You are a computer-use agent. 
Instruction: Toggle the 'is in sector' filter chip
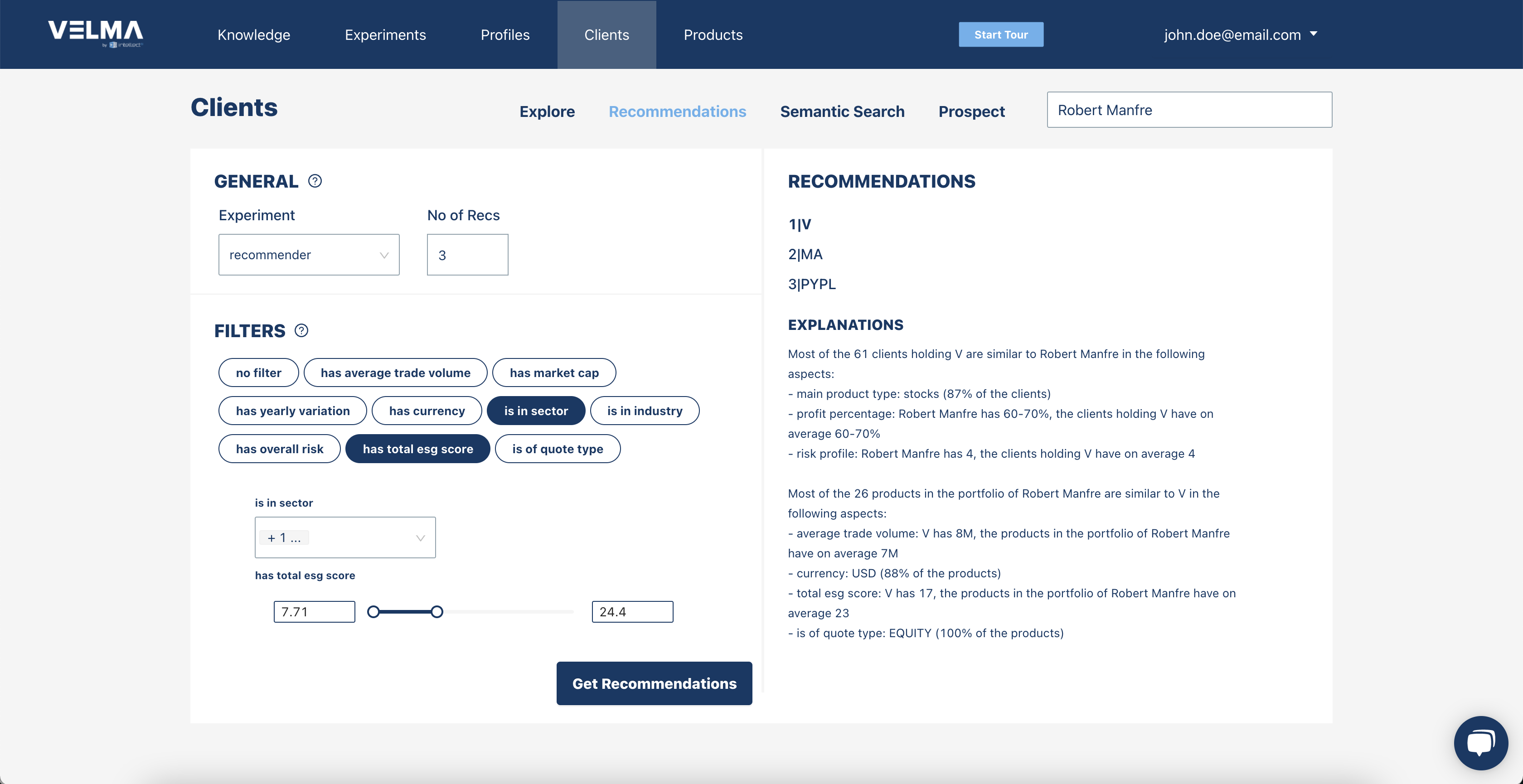536,411
